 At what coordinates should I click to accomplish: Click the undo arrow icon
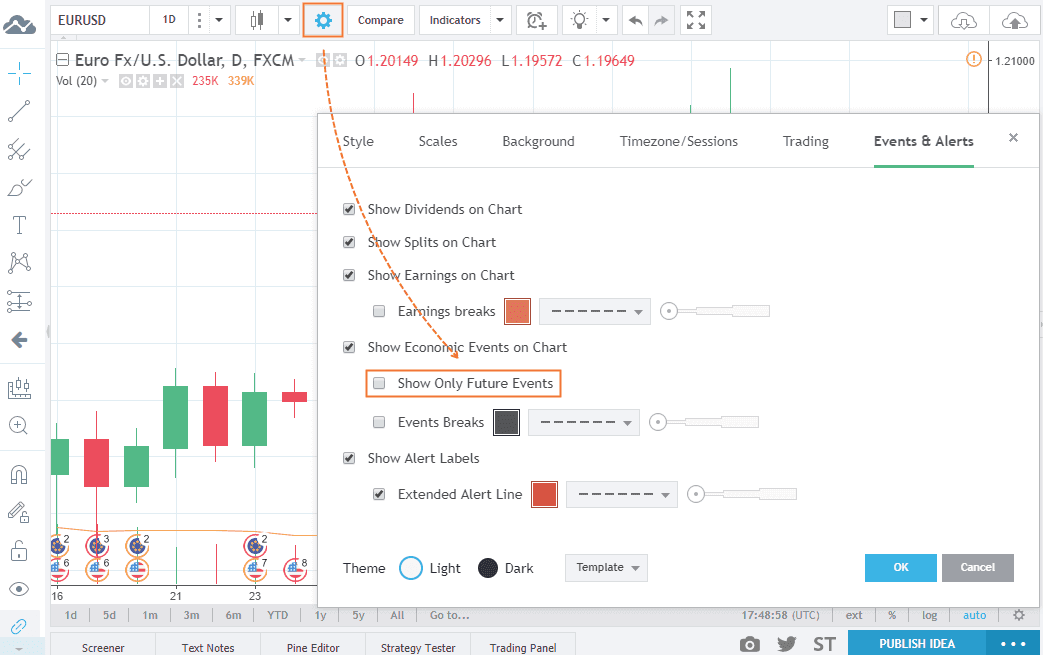click(x=635, y=20)
